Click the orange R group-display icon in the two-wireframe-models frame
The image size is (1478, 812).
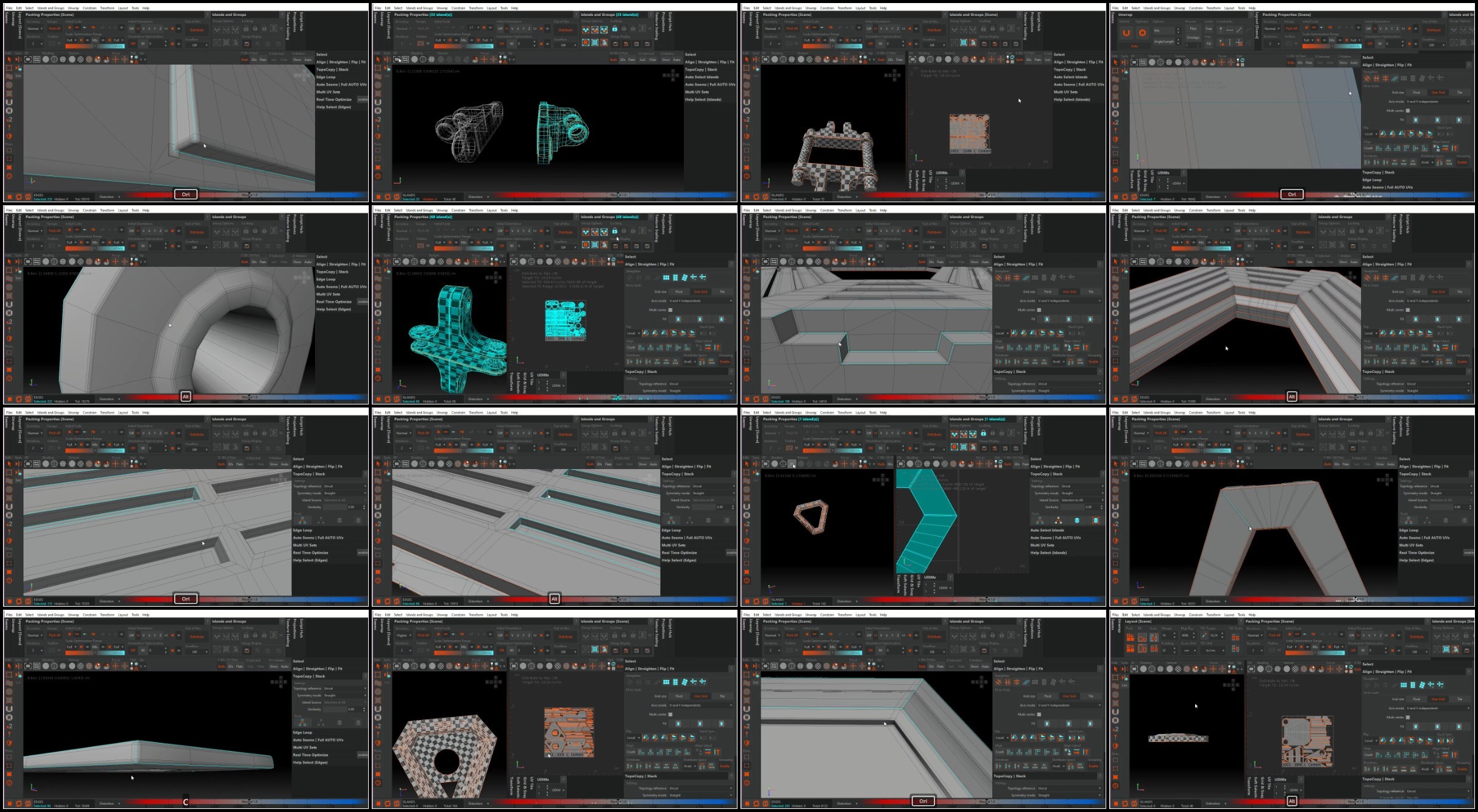(x=586, y=43)
